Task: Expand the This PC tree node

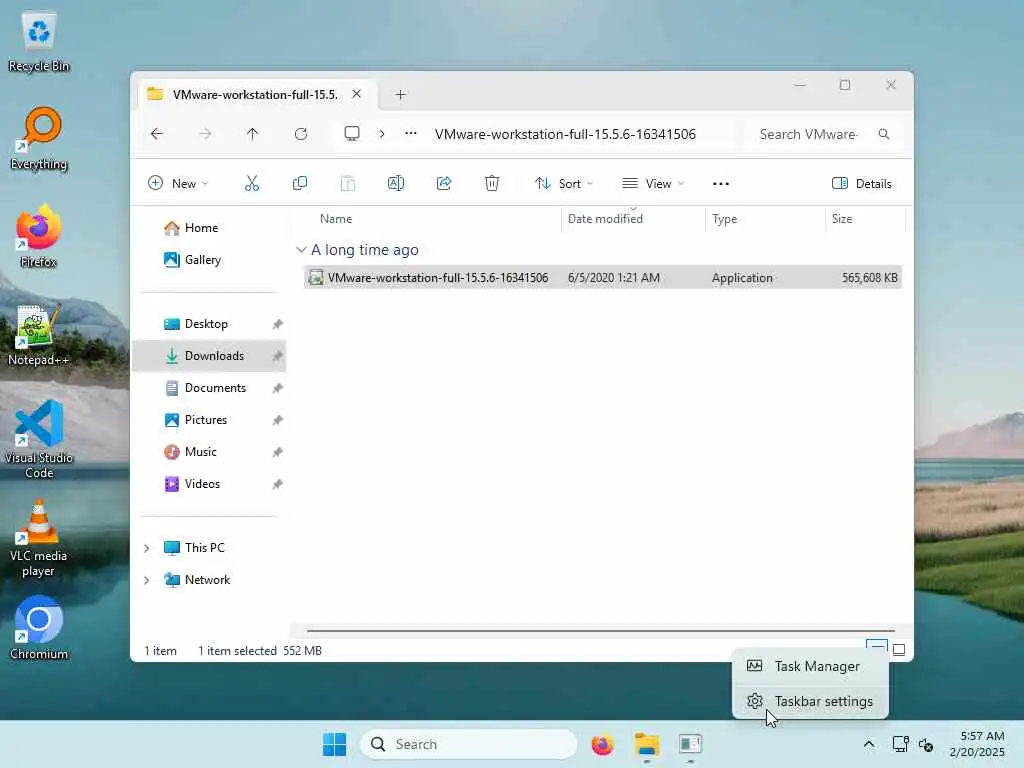Action: 147,548
